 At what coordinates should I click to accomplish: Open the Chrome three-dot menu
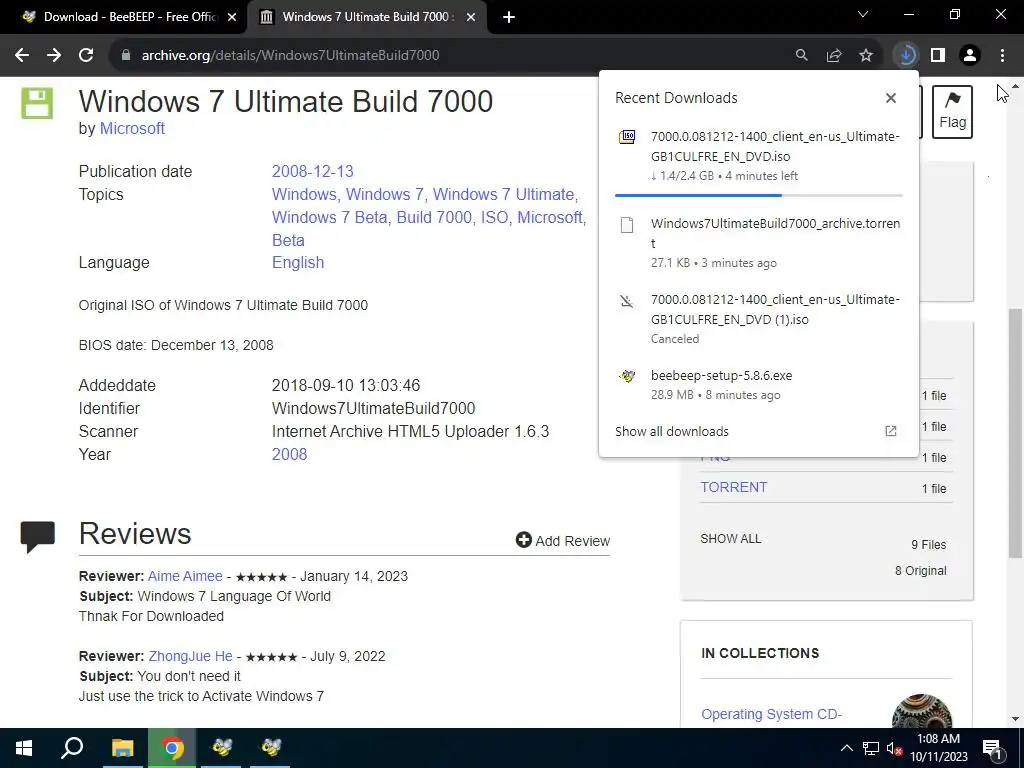pos(1002,56)
